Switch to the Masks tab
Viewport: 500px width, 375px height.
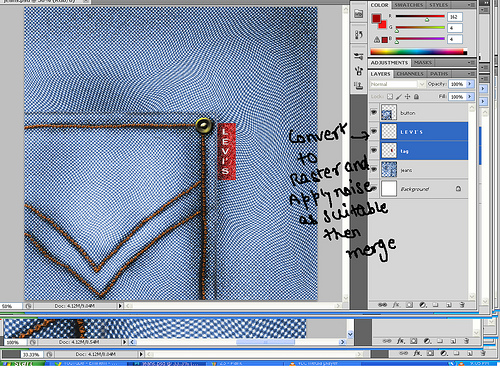tap(423, 62)
